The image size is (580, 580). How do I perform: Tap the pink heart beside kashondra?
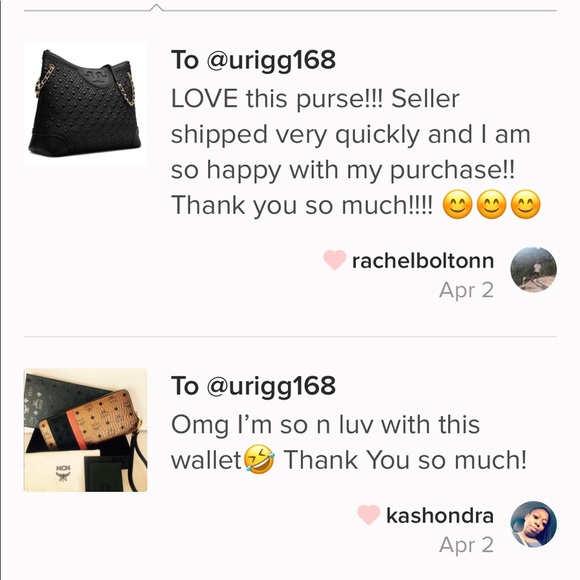coord(369,515)
